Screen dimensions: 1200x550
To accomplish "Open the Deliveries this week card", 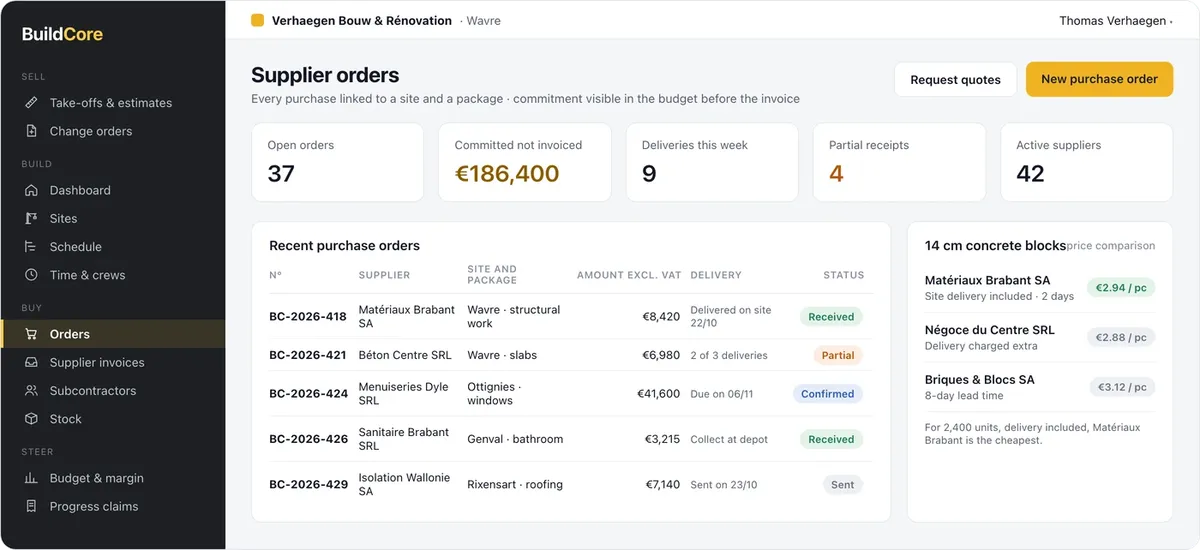I will click(x=712, y=162).
